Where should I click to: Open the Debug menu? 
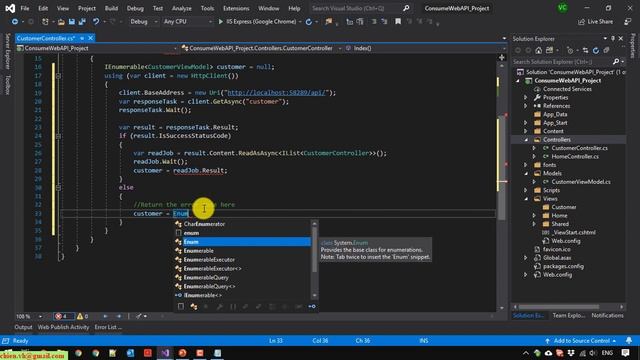(135, 8)
